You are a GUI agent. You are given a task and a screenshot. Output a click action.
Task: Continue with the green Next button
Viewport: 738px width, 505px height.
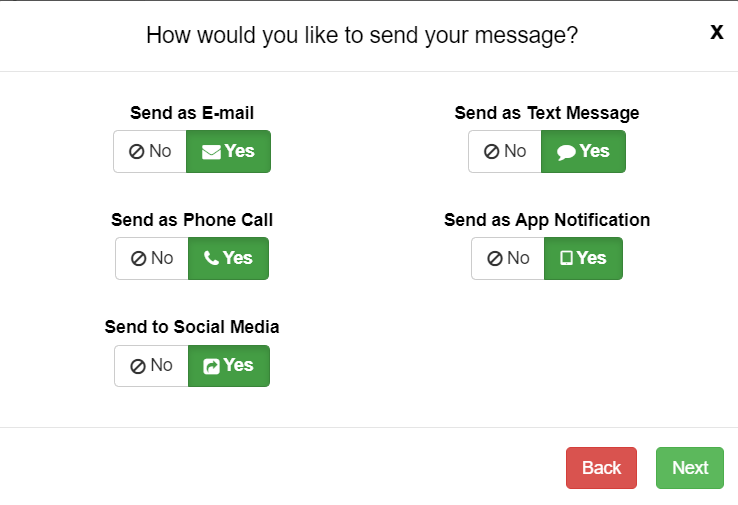click(x=690, y=468)
